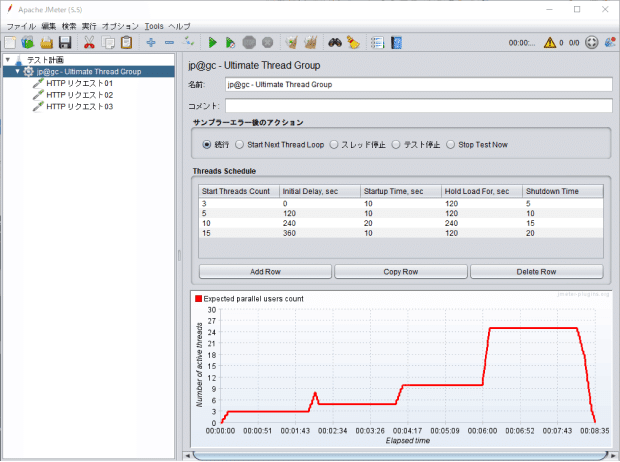This screenshot has width=620, height=462.
Task: Select Start Threads Count cell 15
Action: (239, 233)
